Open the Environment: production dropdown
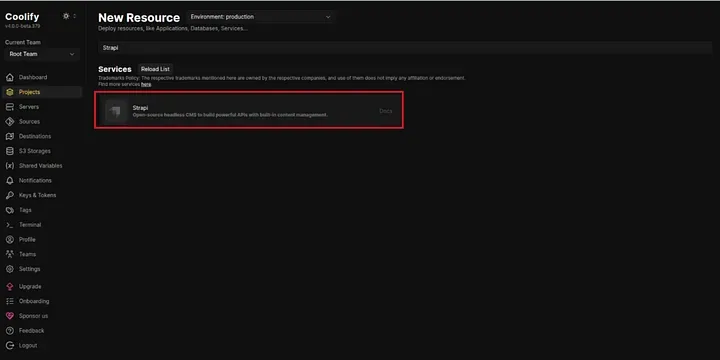 point(260,17)
